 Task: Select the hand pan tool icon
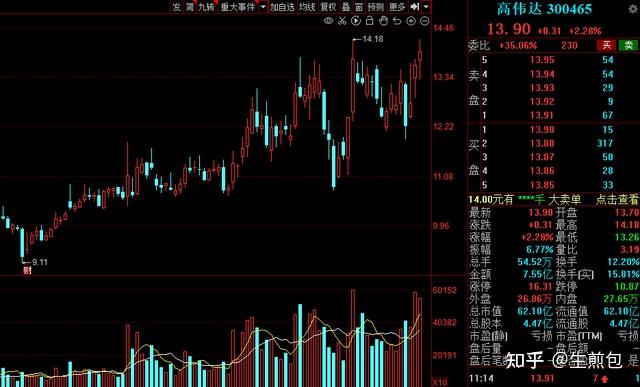[x=383, y=20]
